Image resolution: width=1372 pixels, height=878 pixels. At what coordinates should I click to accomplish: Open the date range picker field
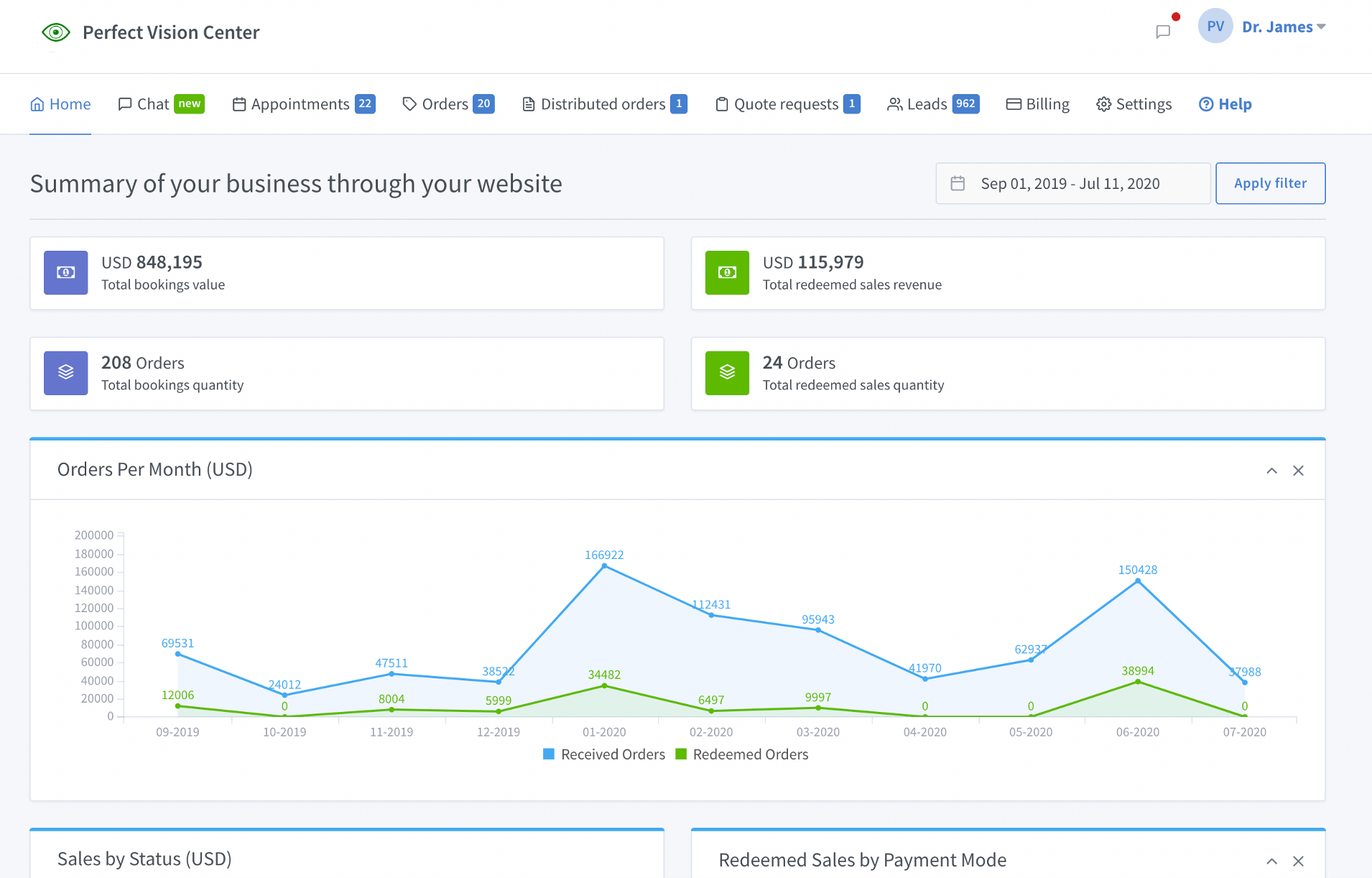tap(1073, 183)
